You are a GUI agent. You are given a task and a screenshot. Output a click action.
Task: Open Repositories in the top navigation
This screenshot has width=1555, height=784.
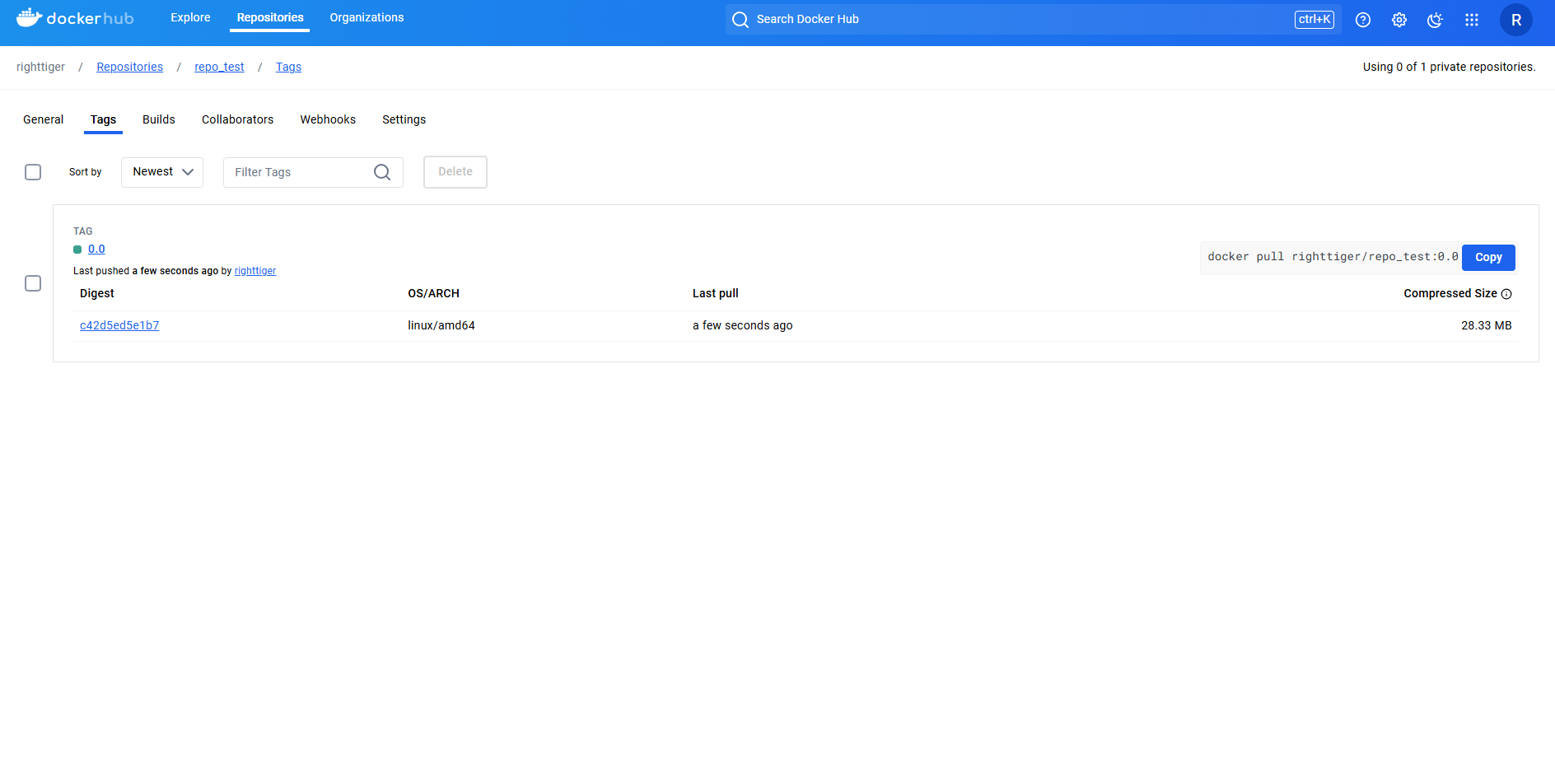(x=270, y=17)
